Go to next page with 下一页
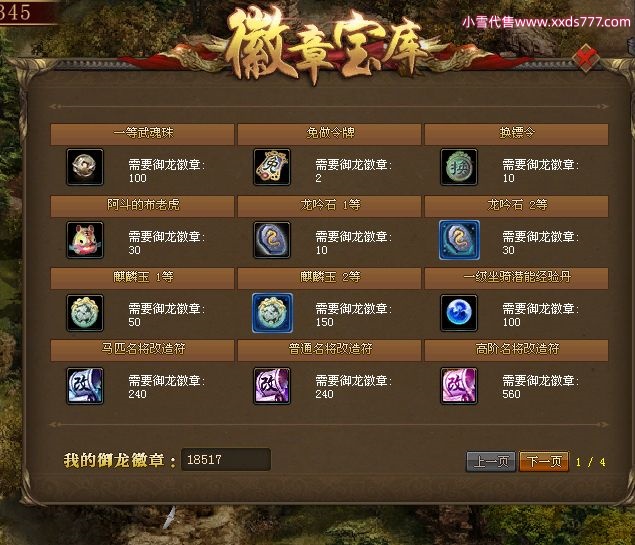Viewport: 635px width, 545px height. click(x=544, y=461)
